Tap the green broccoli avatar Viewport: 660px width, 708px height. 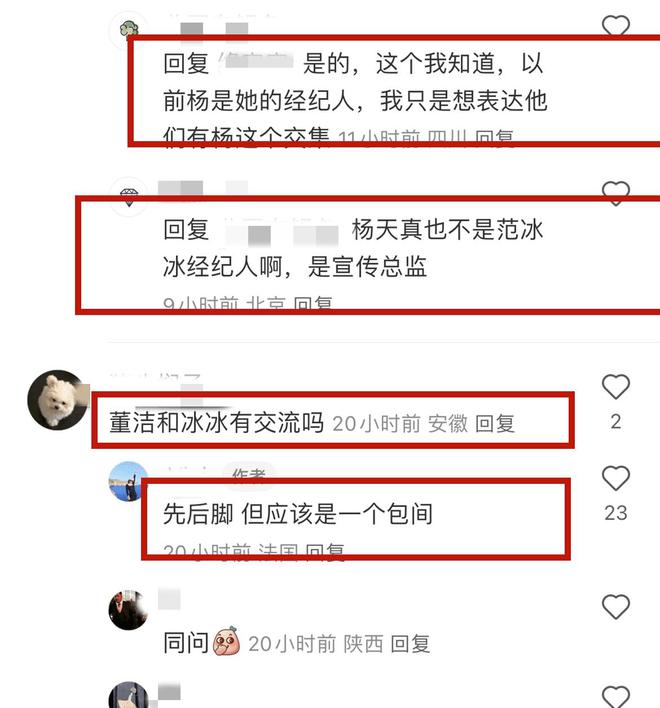click(129, 29)
